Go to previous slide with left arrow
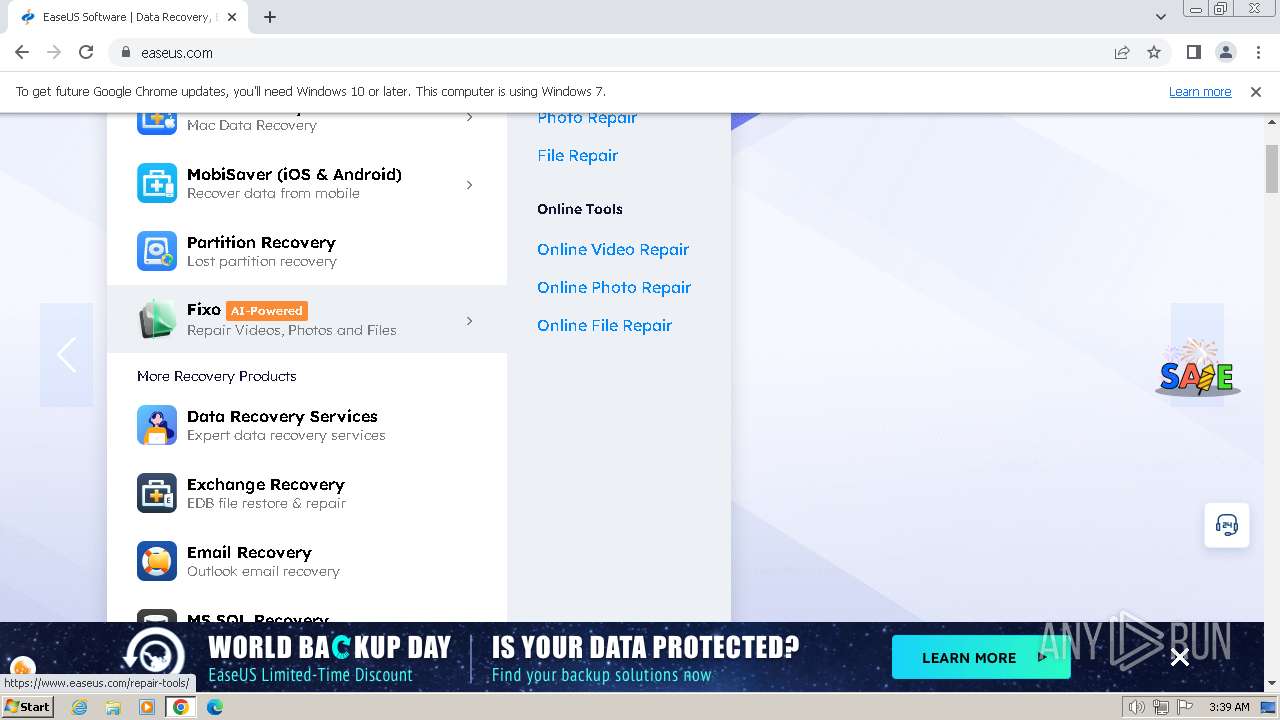1280x720 pixels. (66, 355)
